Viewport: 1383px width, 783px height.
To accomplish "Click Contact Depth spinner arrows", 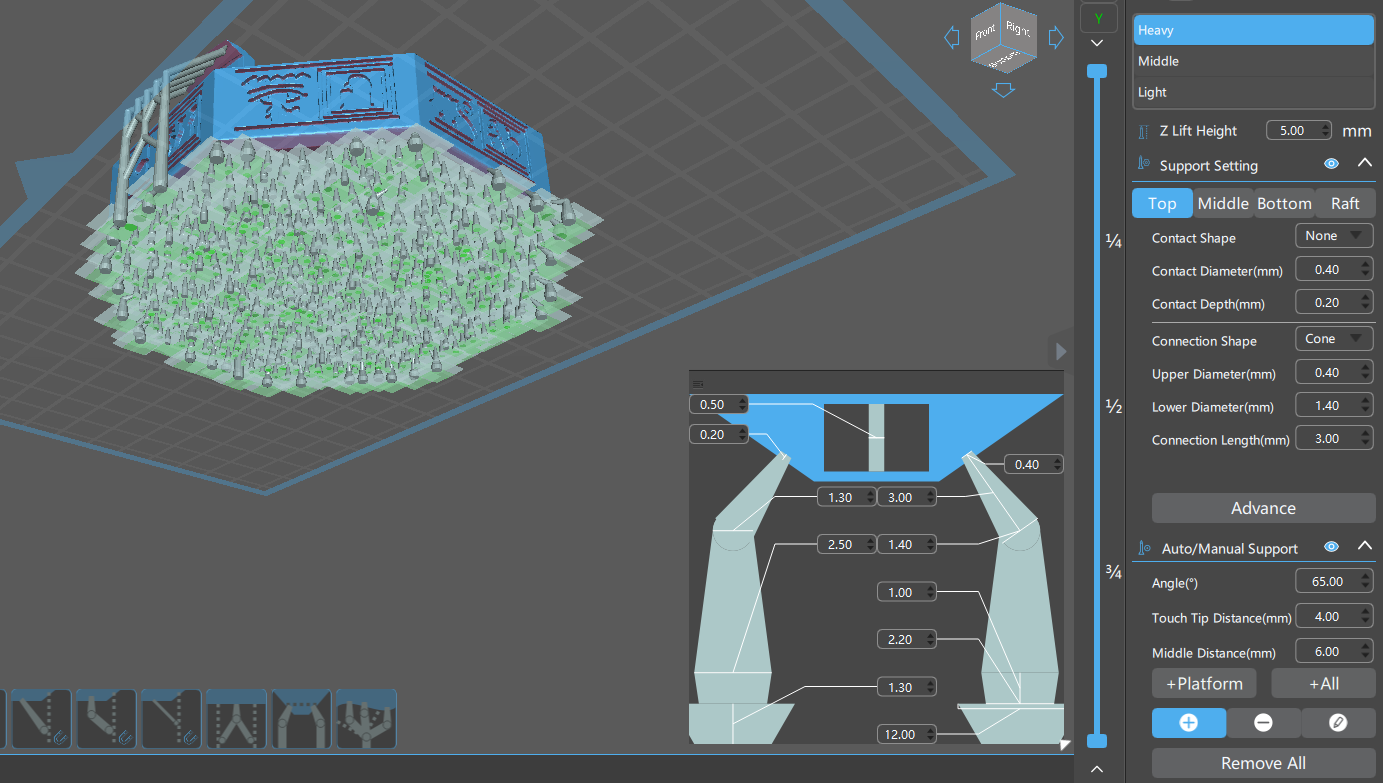I will (x=1366, y=302).
